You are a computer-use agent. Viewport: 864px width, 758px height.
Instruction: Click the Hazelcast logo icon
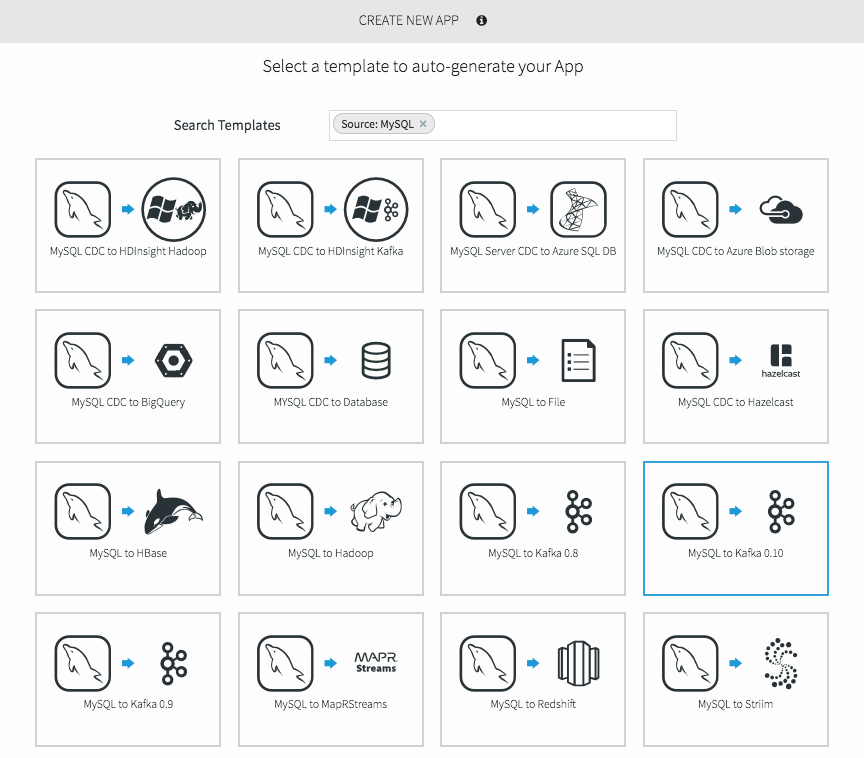[x=781, y=361]
